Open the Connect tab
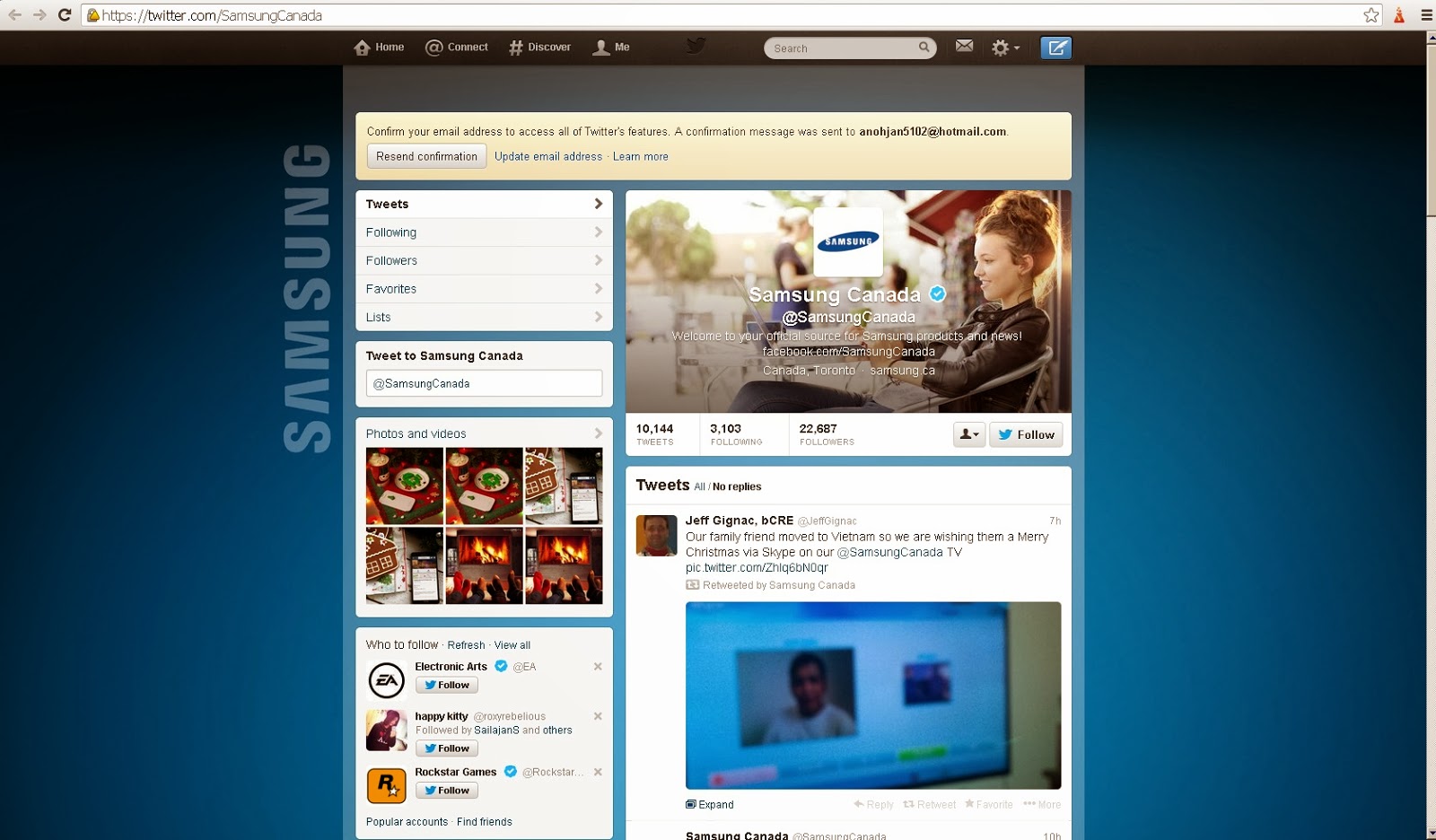The width and height of the screenshot is (1436, 840). click(x=457, y=48)
